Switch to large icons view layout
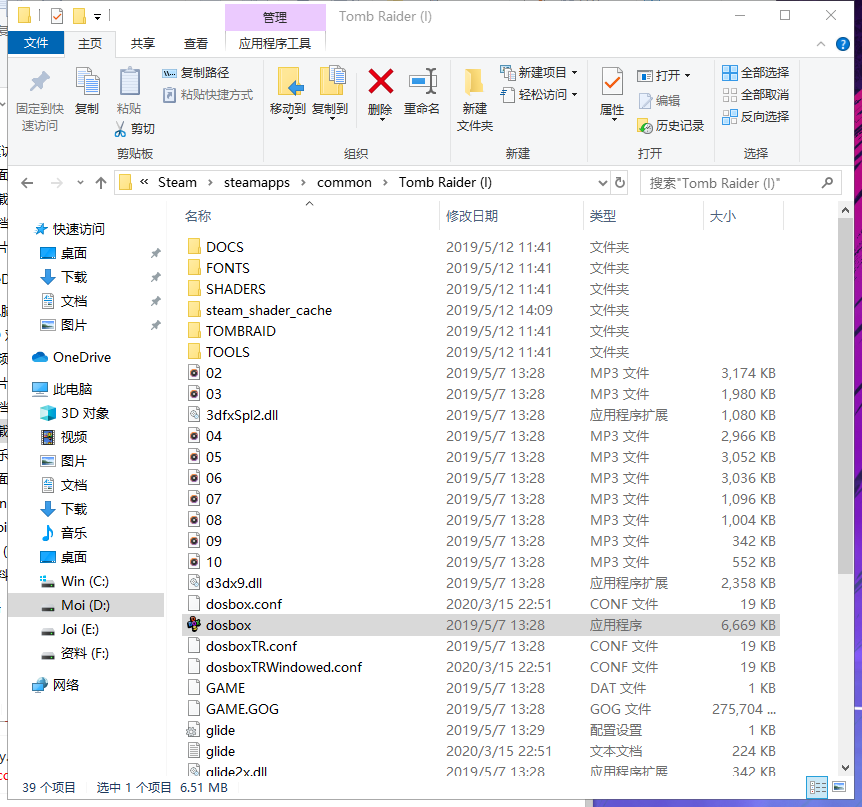 [x=839, y=787]
